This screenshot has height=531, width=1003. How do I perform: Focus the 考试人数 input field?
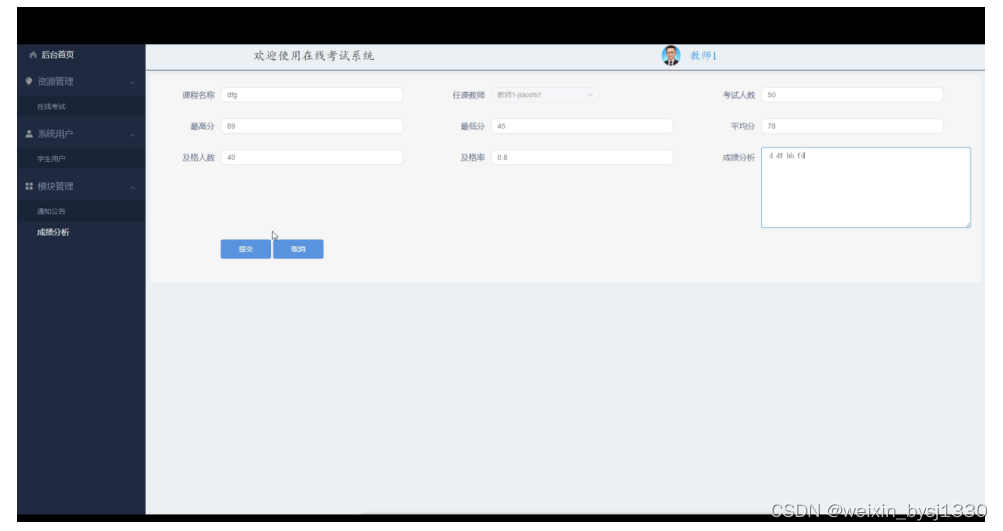[x=852, y=95]
